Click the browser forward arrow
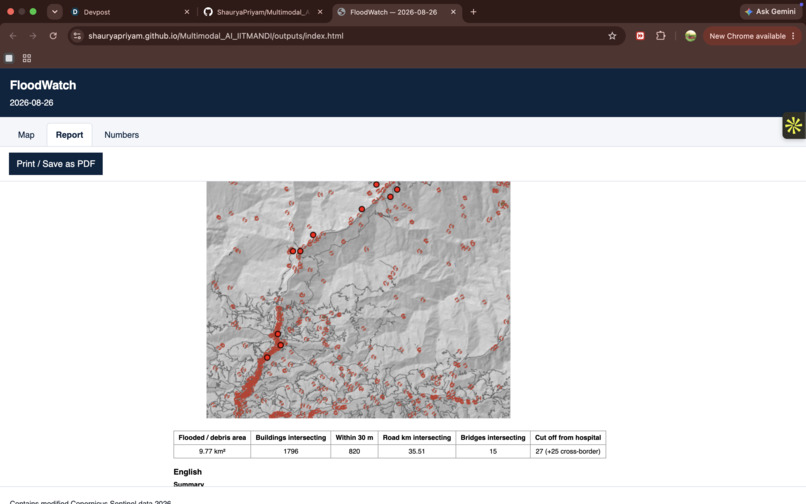The width and height of the screenshot is (806, 504). pyautogui.click(x=33, y=36)
